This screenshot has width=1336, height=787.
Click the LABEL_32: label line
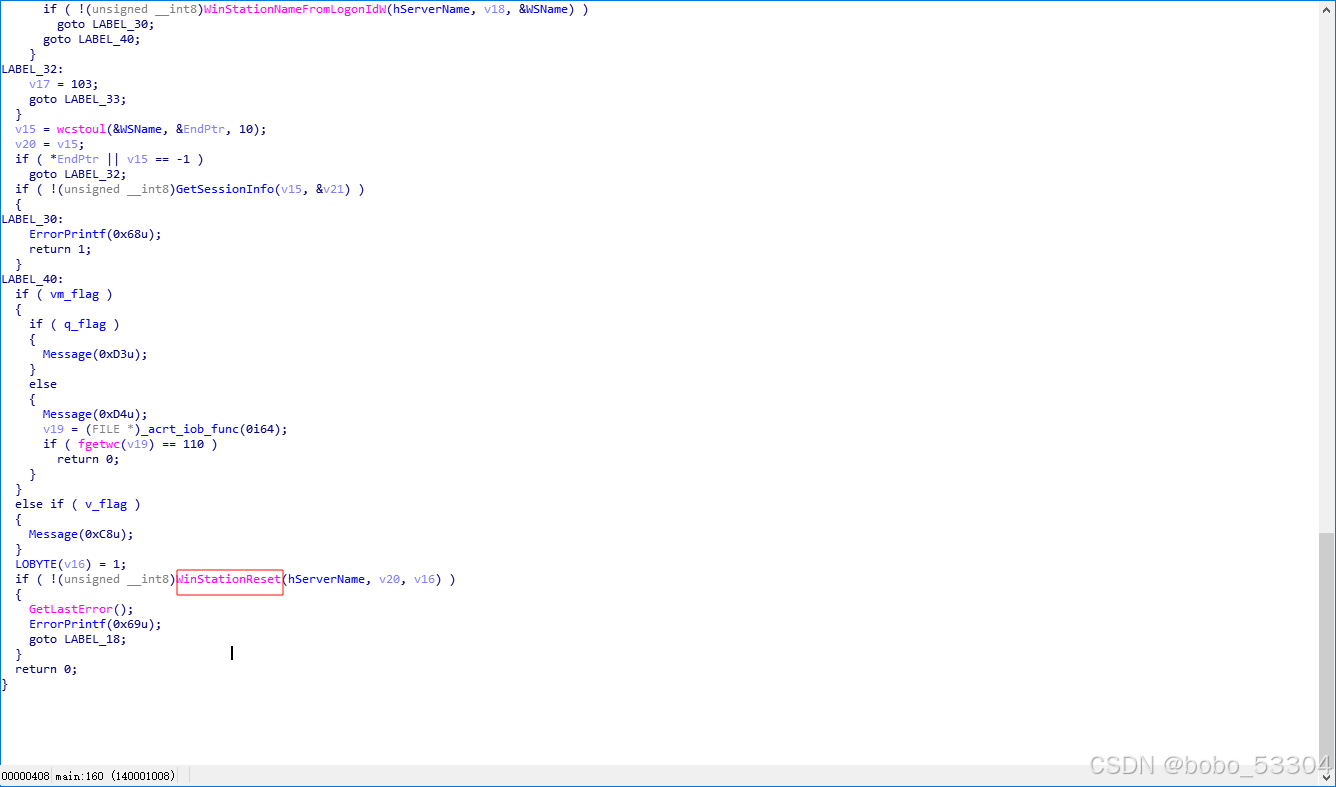33,69
